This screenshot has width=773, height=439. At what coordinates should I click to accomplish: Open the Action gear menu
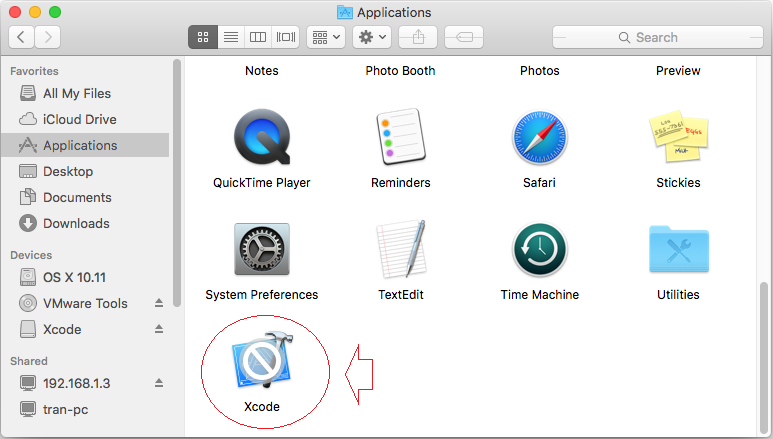coord(372,37)
